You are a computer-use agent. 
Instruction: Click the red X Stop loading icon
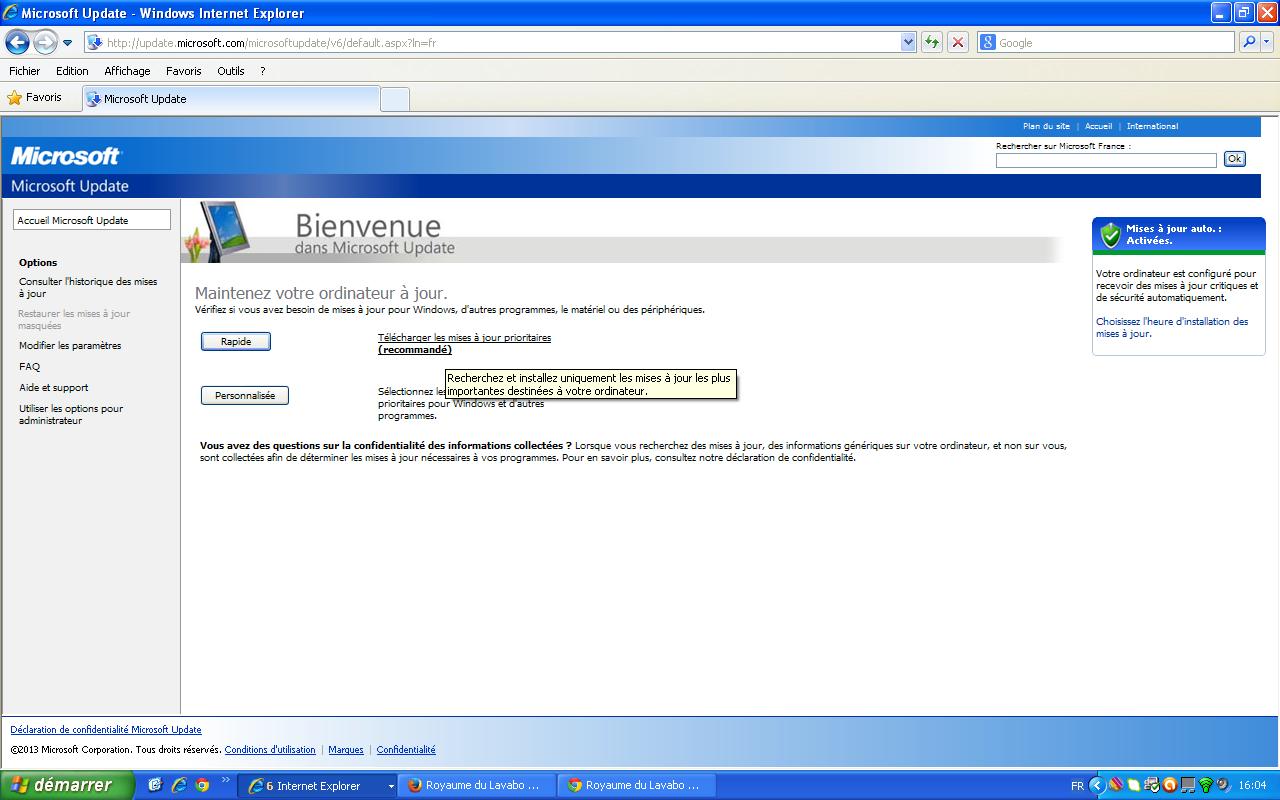(958, 42)
